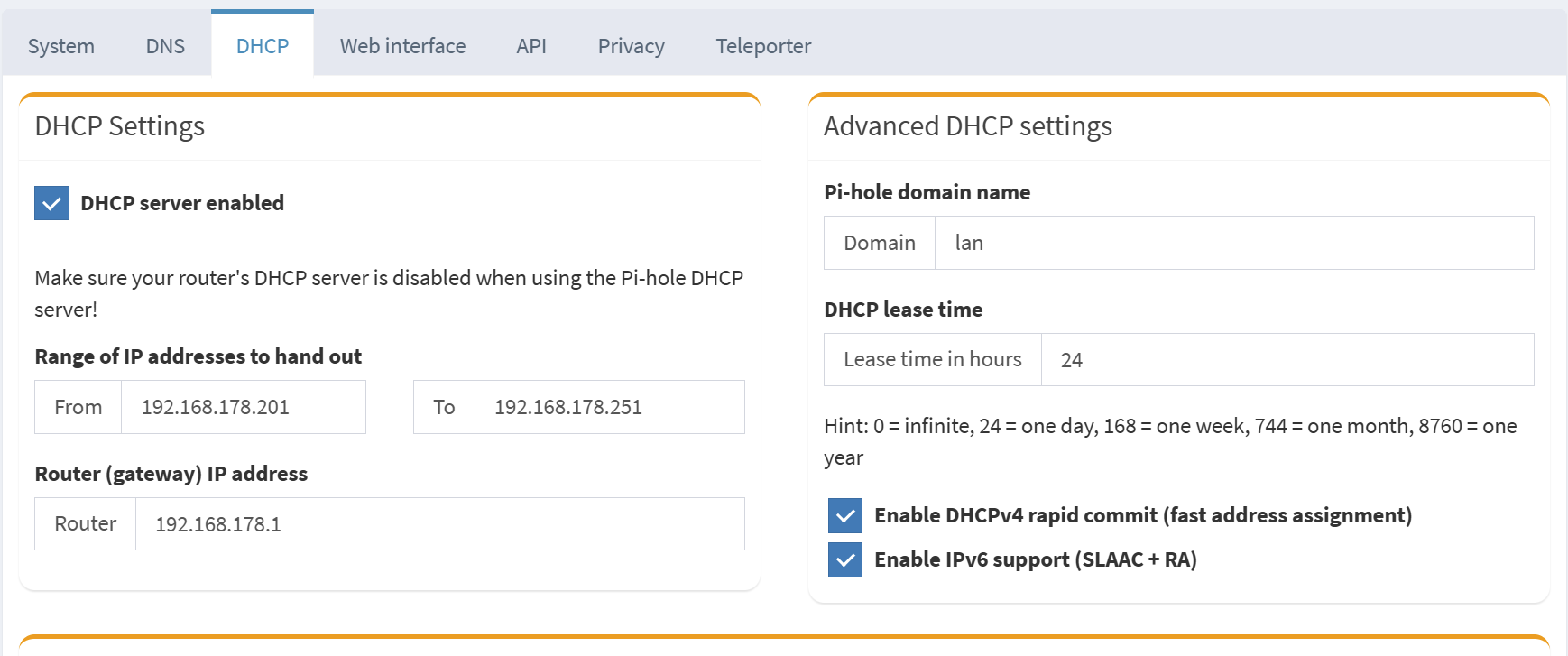Uncheck Enable DHCPv4 rapid commit
The width and height of the screenshot is (1568, 656).
pyautogui.click(x=845, y=515)
